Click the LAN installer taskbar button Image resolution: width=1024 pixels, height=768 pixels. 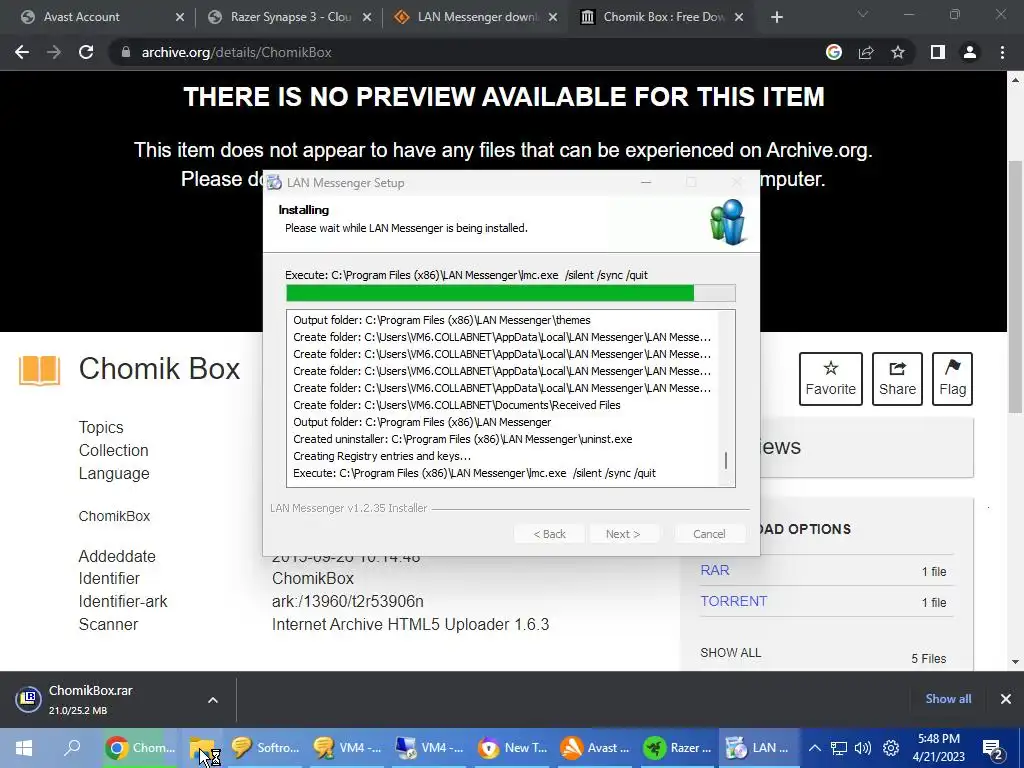(759, 748)
